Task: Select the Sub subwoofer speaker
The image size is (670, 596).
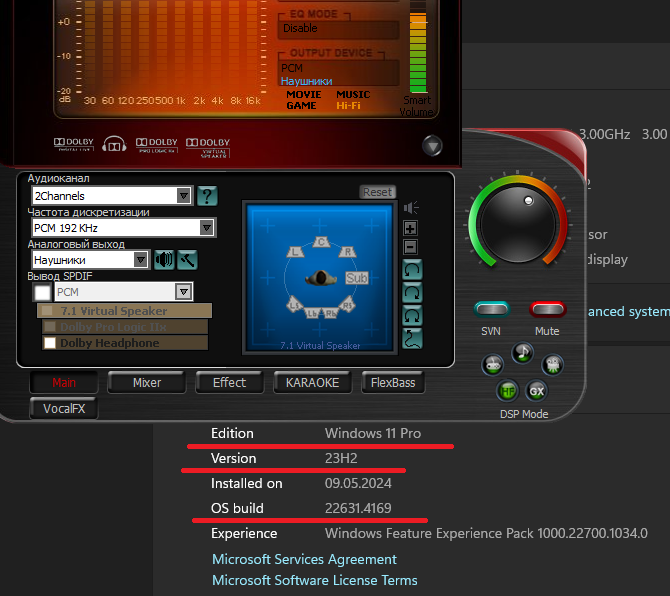Action: pos(356,278)
